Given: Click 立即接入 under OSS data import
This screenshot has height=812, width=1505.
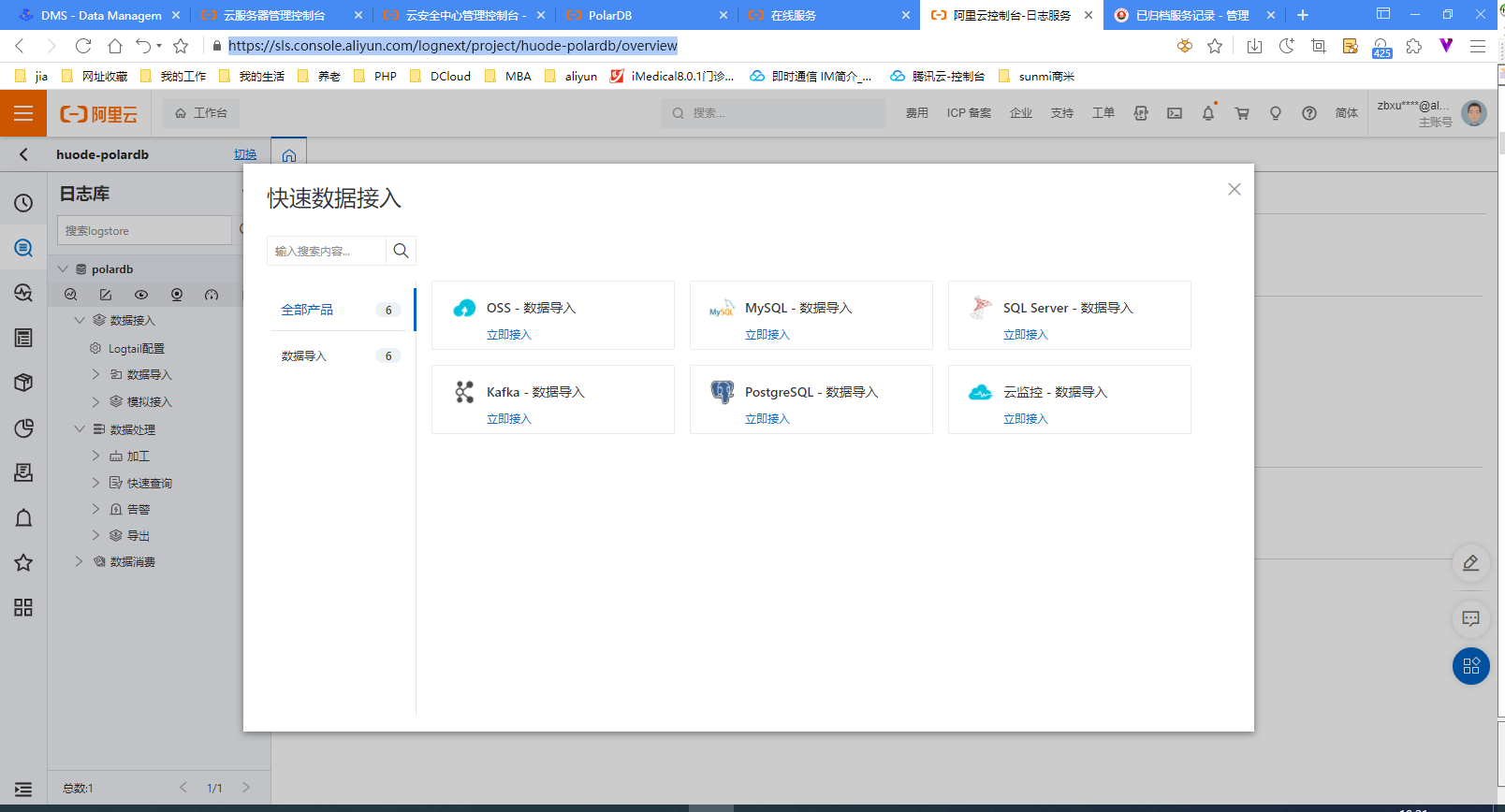Looking at the screenshot, I should click(509, 335).
